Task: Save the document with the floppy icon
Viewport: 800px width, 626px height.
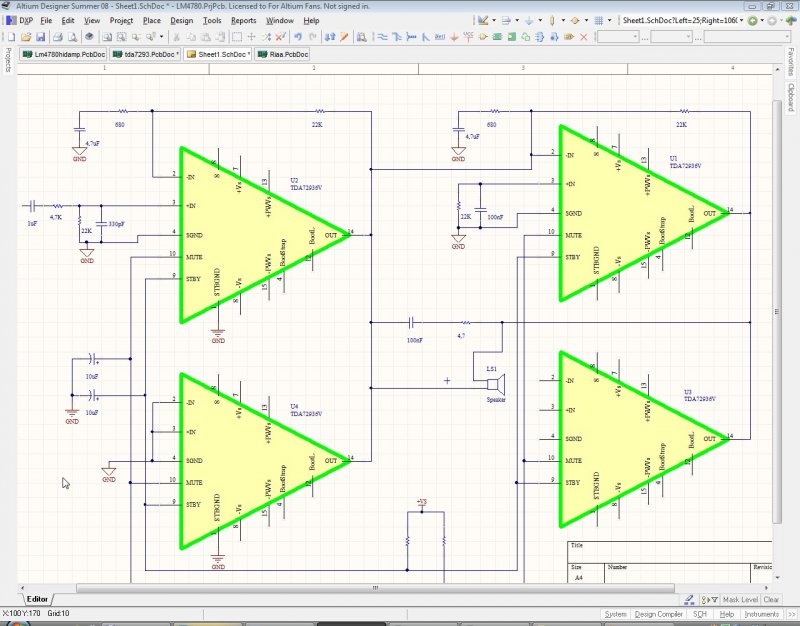Action: [x=40, y=37]
